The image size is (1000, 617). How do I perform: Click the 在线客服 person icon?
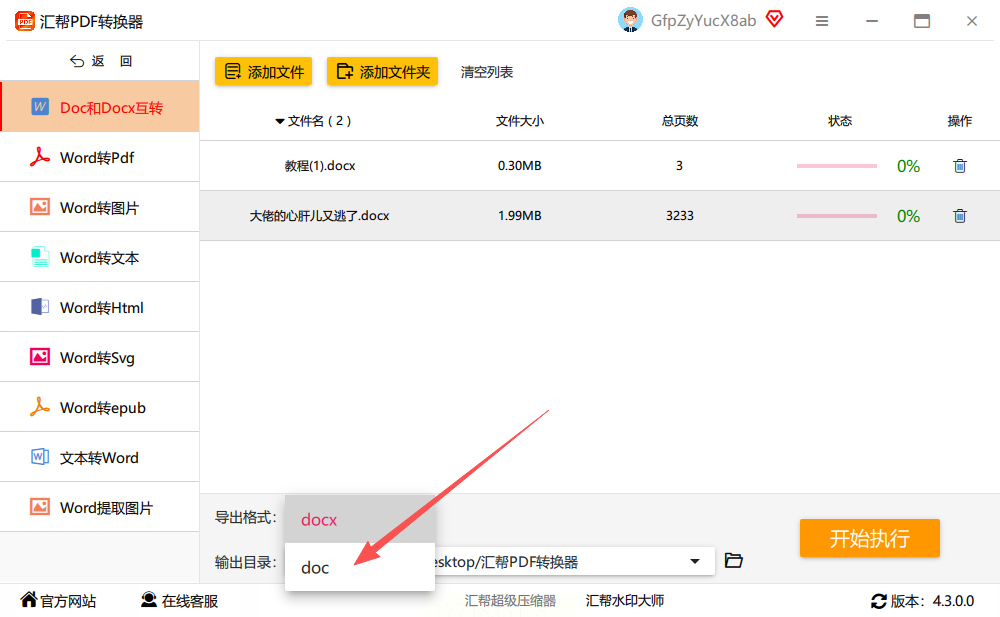[149, 600]
